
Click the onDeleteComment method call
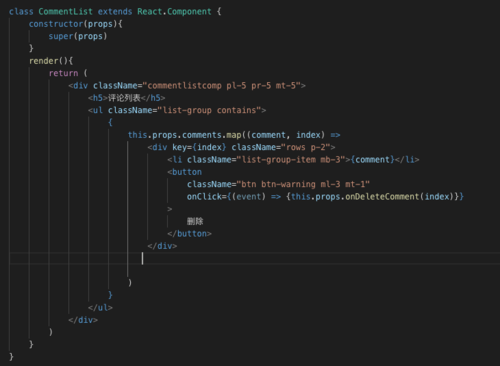tap(382, 197)
